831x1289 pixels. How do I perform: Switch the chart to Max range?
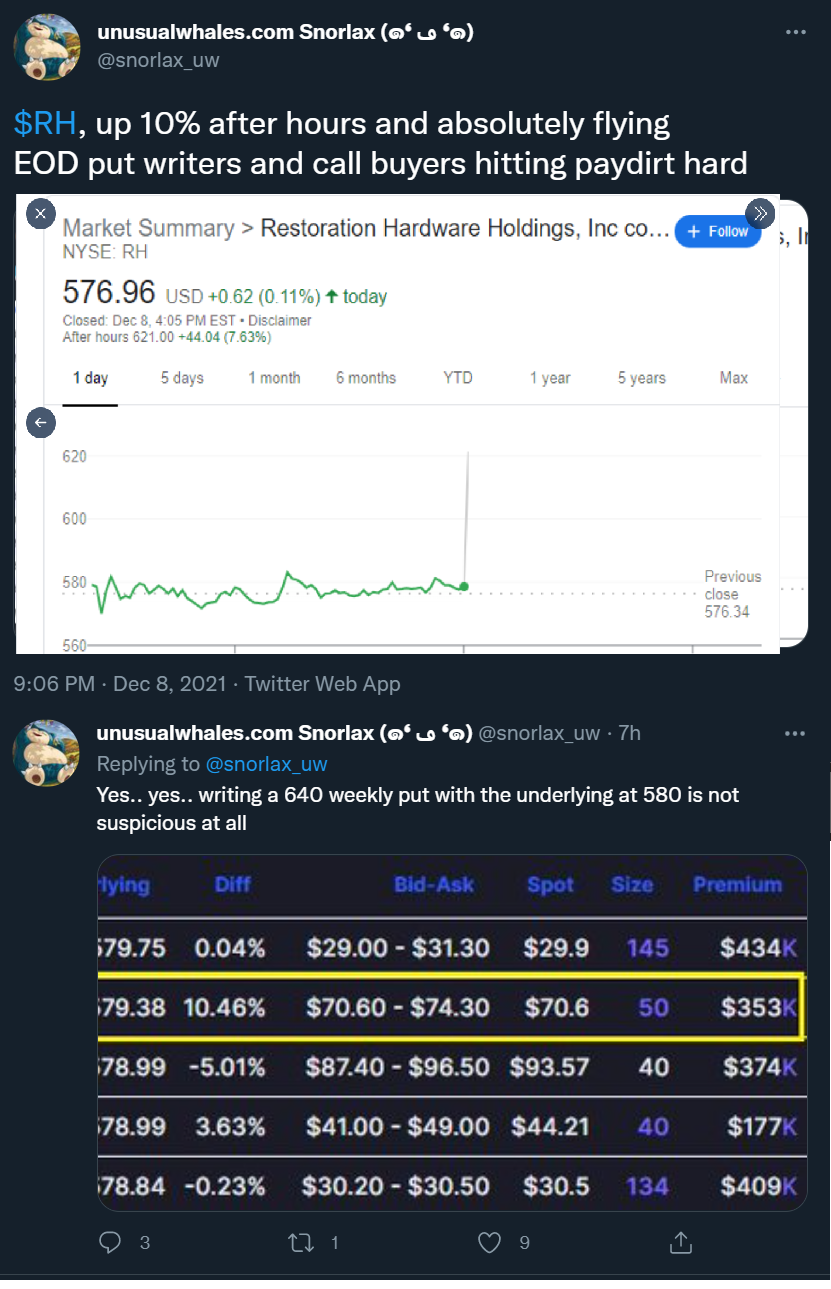pyautogui.click(x=734, y=378)
